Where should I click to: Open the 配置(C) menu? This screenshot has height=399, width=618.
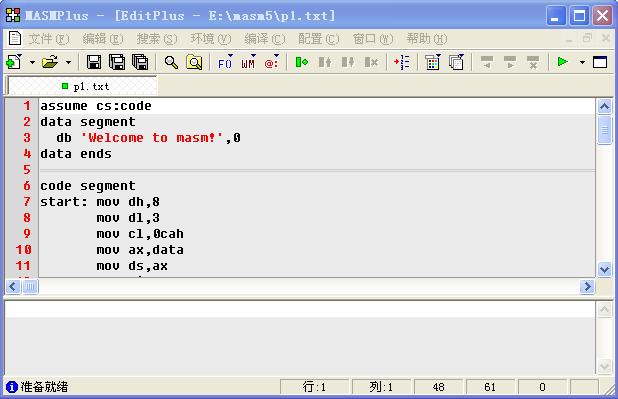pos(318,39)
